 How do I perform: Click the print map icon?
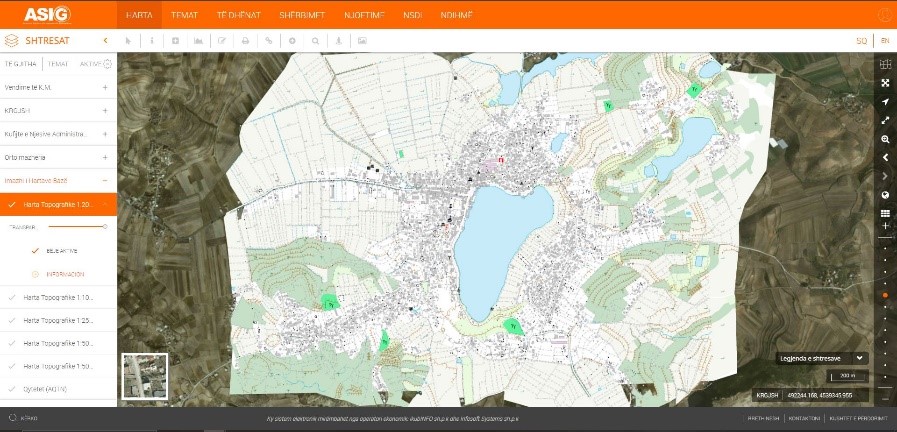pyautogui.click(x=245, y=41)
